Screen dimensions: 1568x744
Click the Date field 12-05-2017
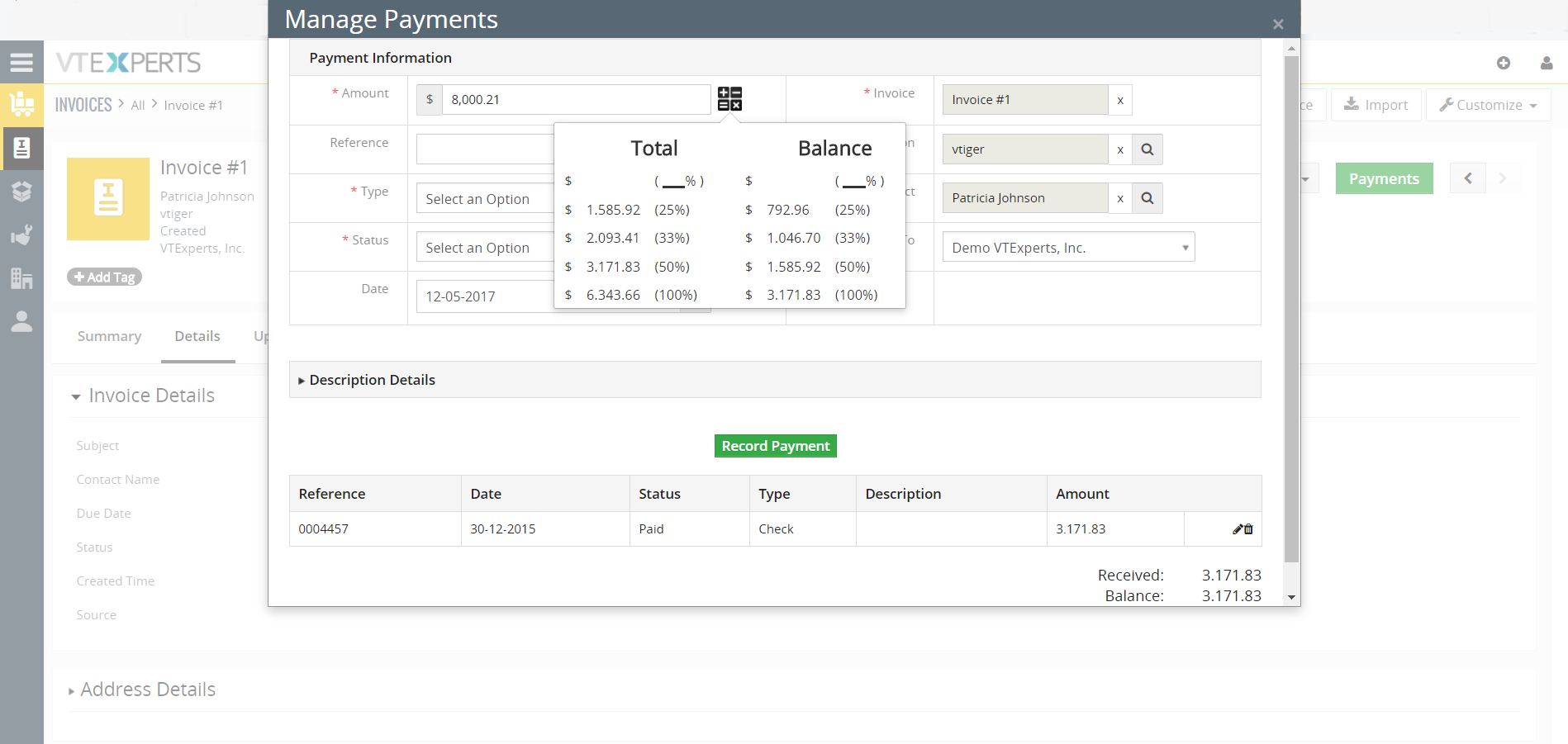coord(486,296)
